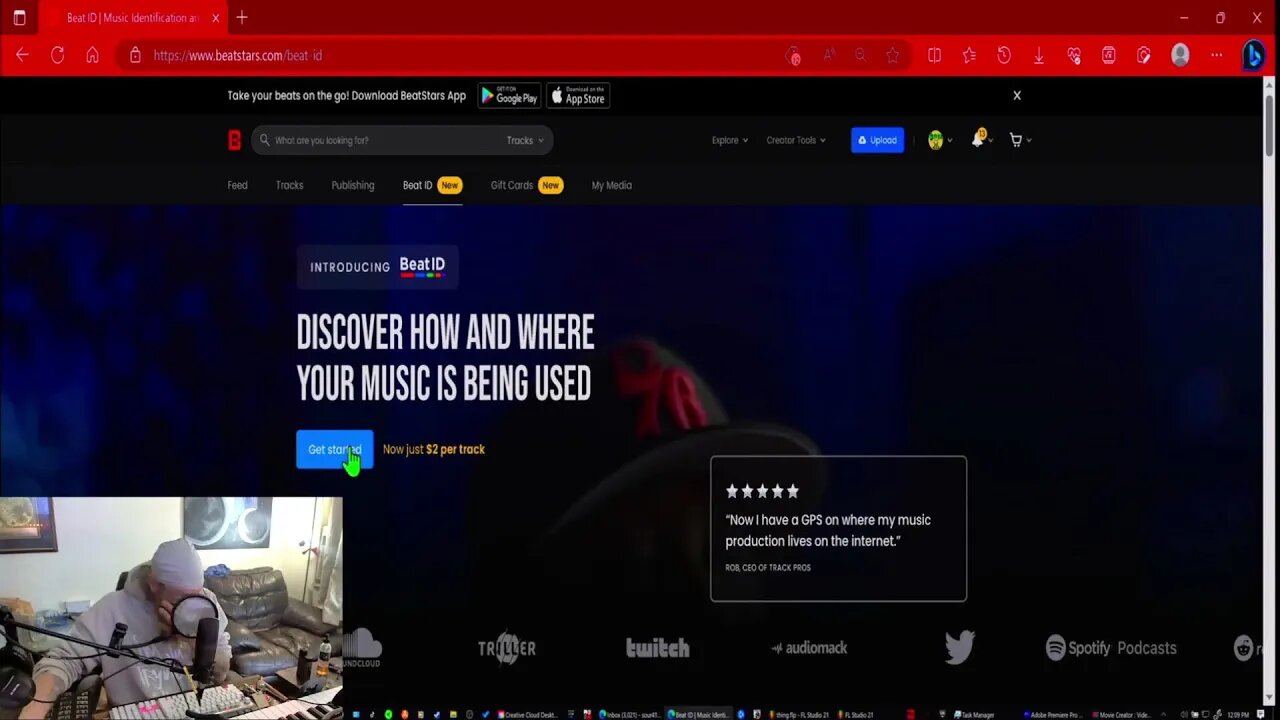The height and width of the screenshot is (720, 1280).
Task: Open new tab with plus
Action: [x=241, y=17]
